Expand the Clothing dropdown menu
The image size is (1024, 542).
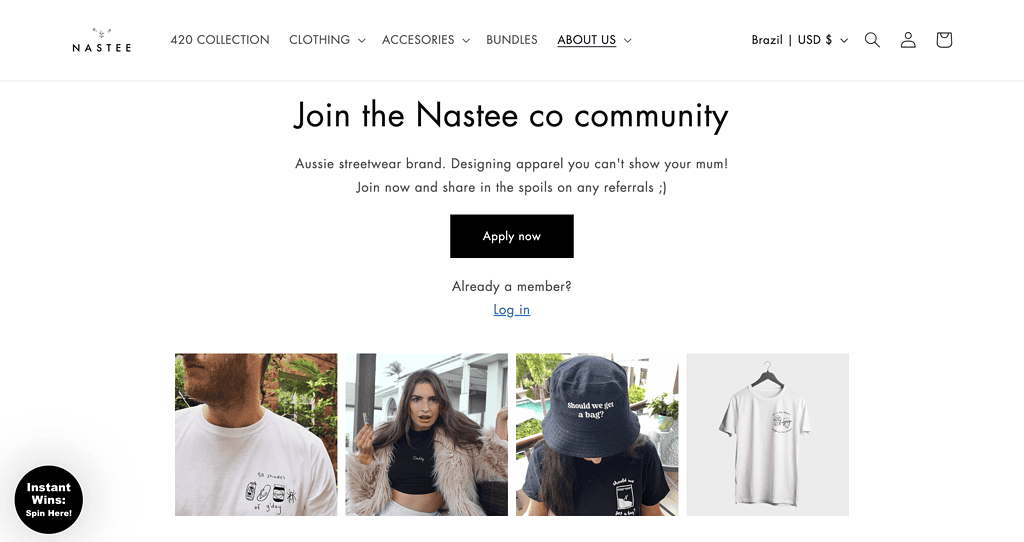pos(327,40)
